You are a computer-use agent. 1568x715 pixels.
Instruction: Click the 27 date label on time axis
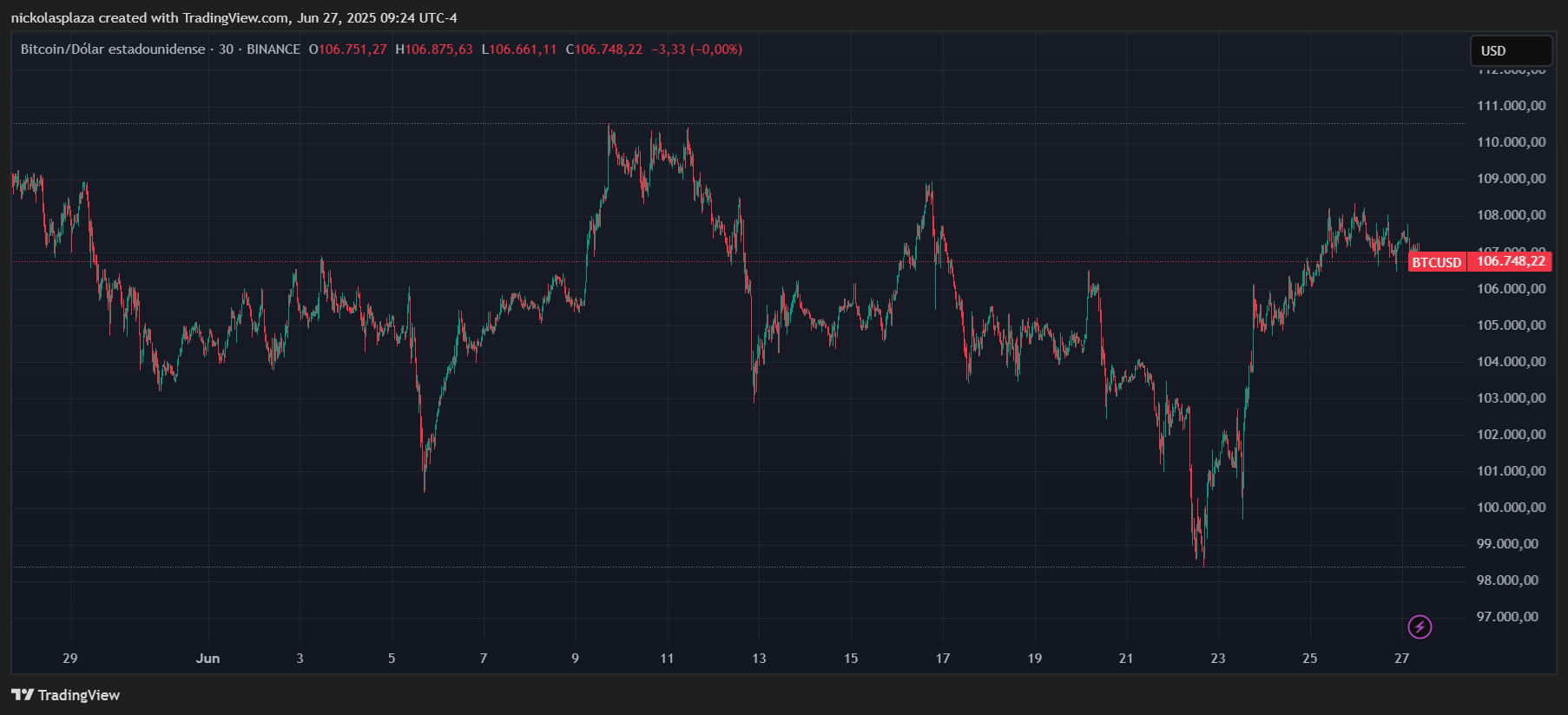coord(1401,659)
